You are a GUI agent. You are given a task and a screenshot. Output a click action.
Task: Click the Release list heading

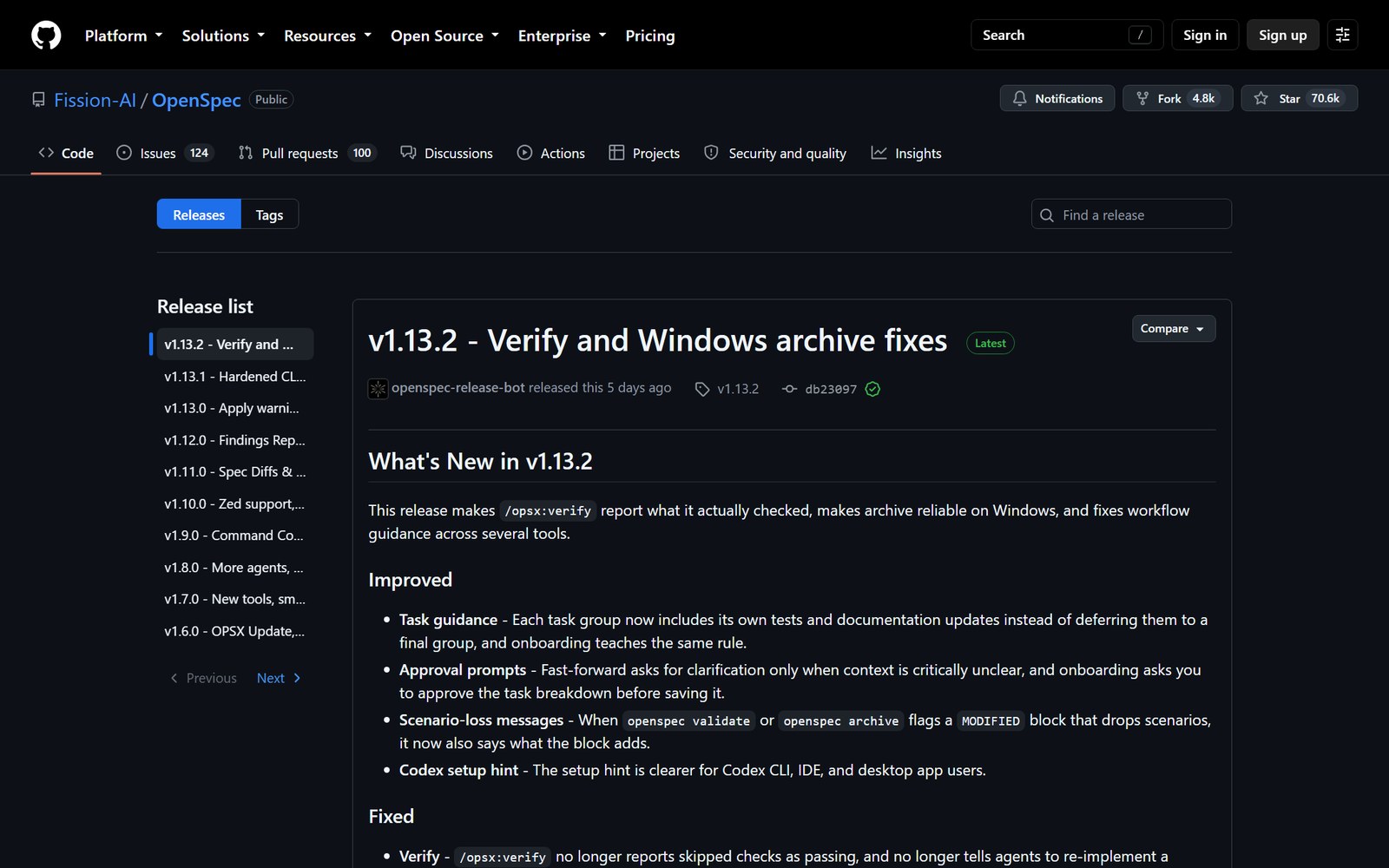(x=205, y=306)
